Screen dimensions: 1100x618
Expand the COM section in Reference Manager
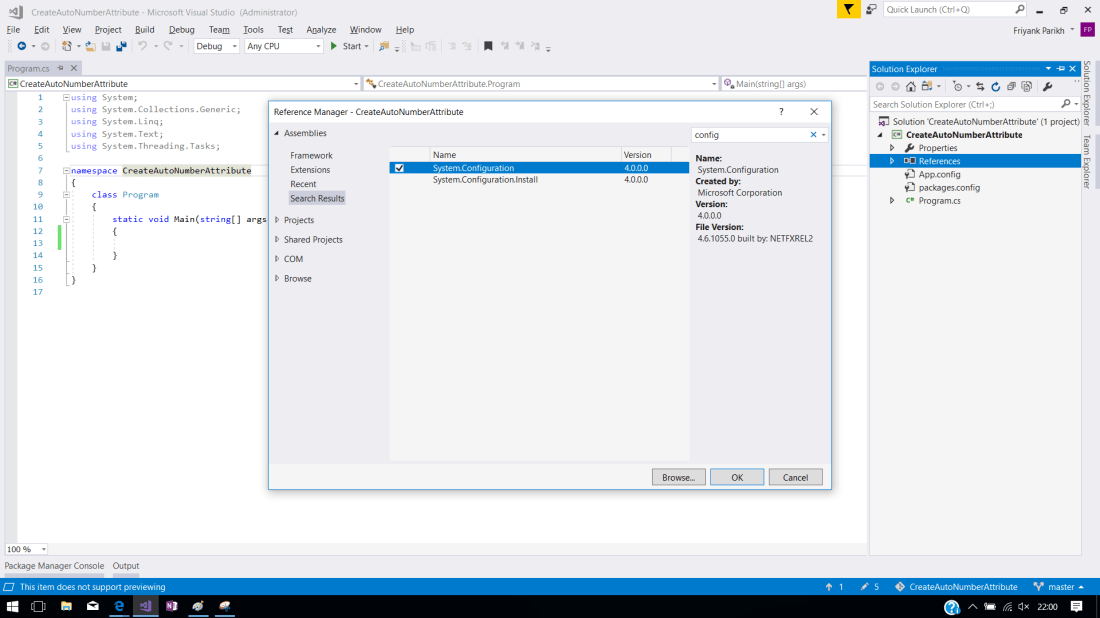(x=277, y=259)
